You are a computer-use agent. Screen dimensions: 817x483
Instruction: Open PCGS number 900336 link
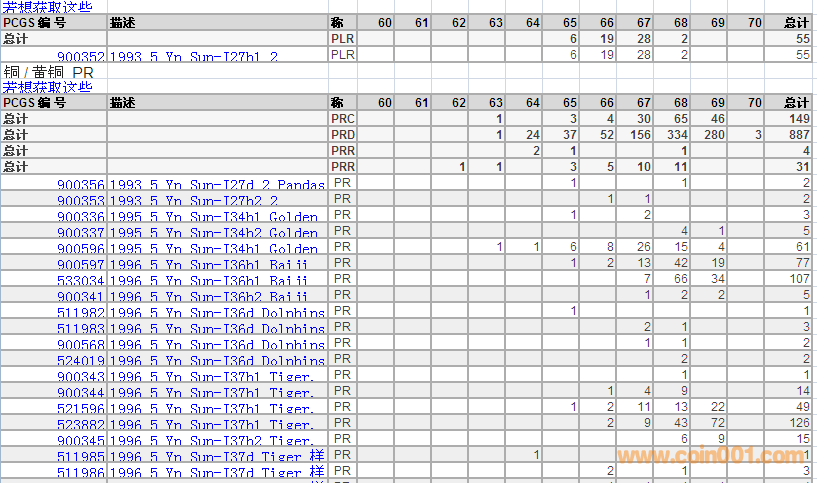point(80,216)
